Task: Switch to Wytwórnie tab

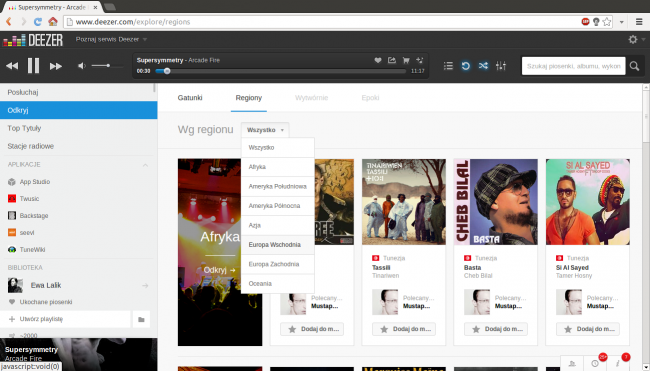Action: [311, 98]
